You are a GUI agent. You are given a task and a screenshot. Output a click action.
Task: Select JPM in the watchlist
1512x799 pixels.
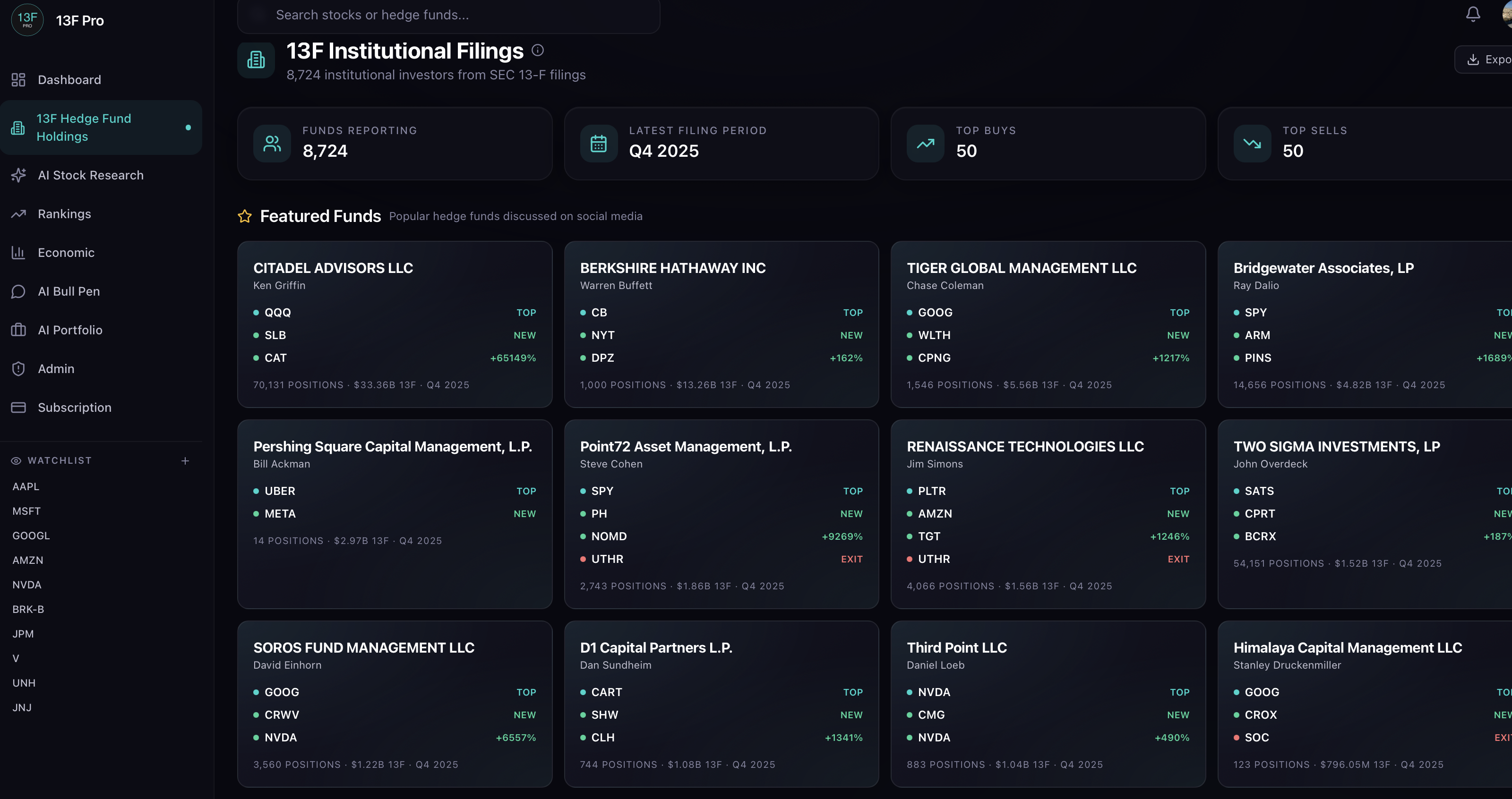coord(23,634)
